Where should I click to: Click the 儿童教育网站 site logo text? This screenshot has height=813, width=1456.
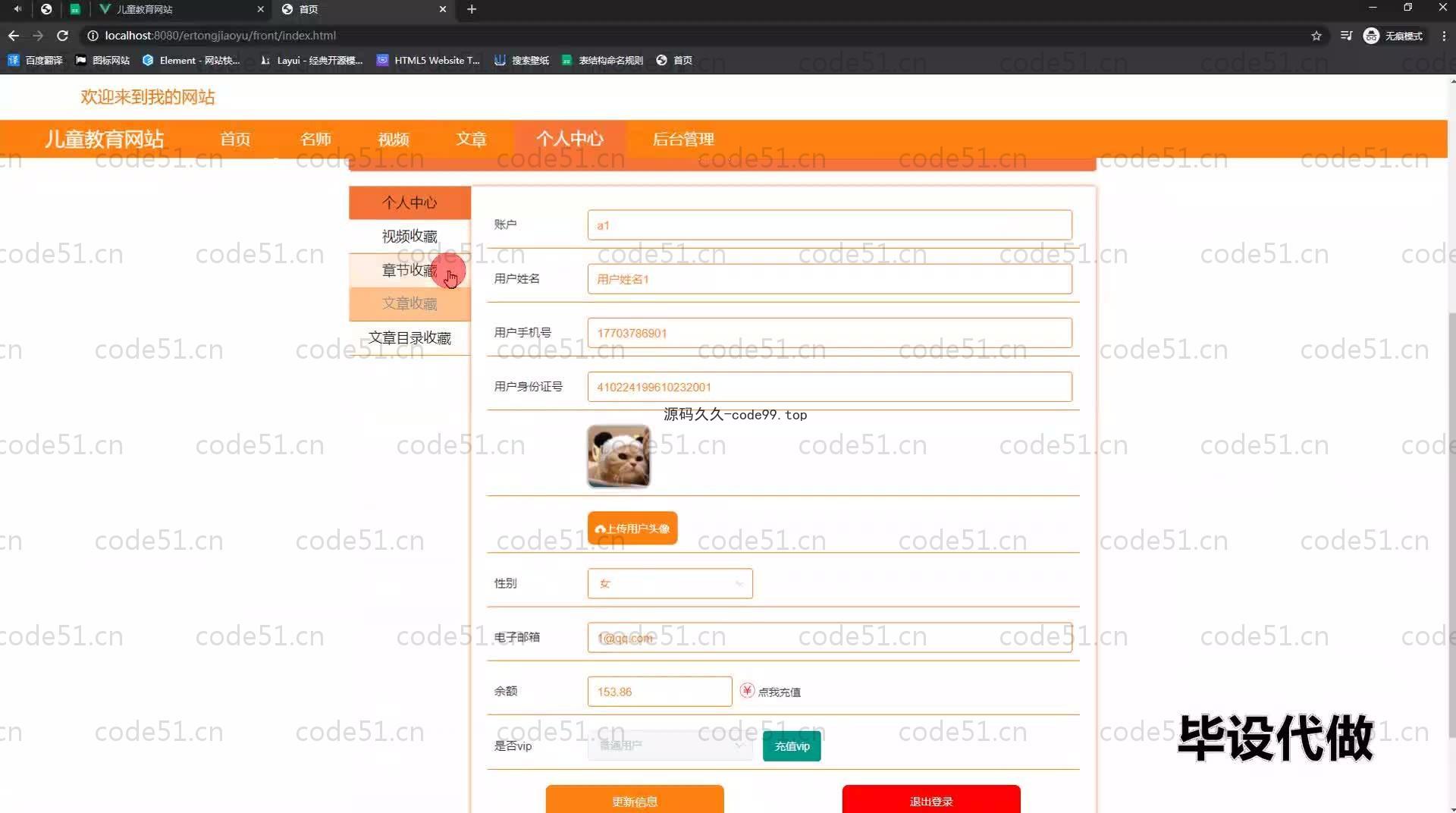click(x=104, y=139)
